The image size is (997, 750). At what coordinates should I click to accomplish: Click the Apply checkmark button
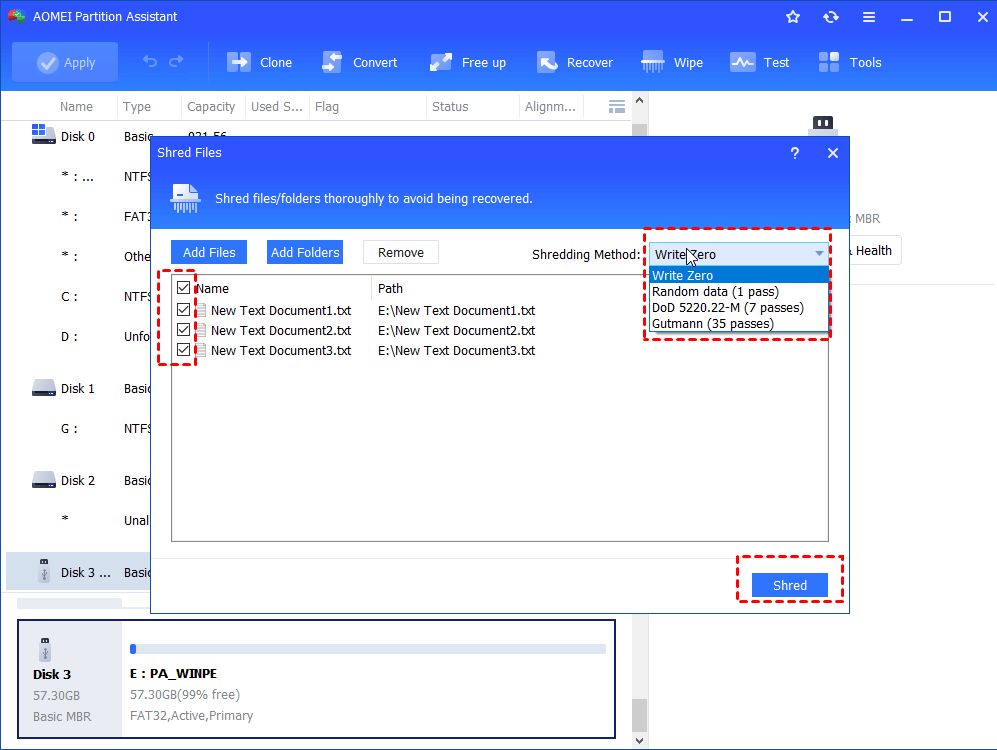pyautogui.click(x=65, y=62)
